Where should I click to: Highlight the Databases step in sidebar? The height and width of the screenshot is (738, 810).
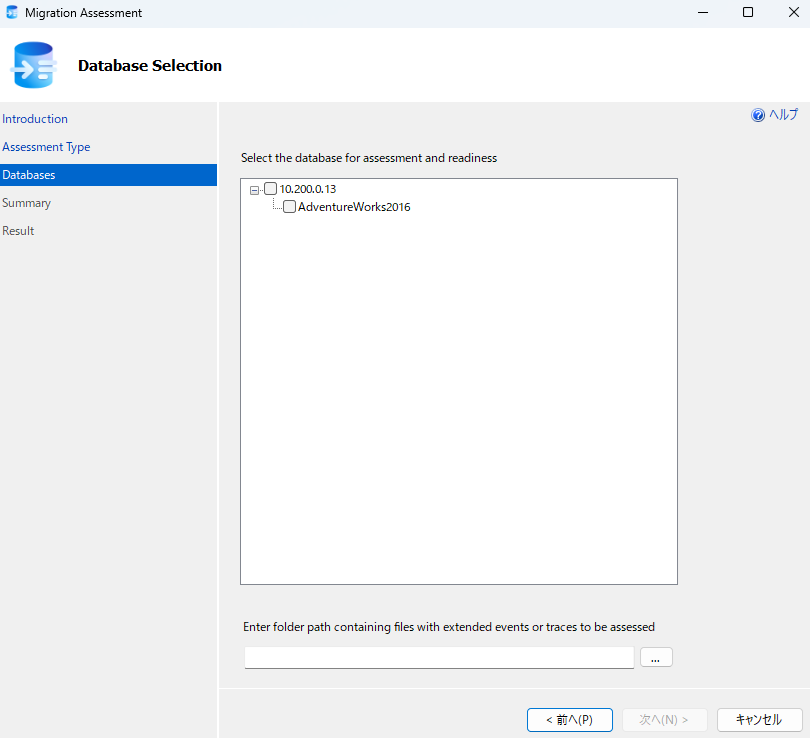[28, 174]
